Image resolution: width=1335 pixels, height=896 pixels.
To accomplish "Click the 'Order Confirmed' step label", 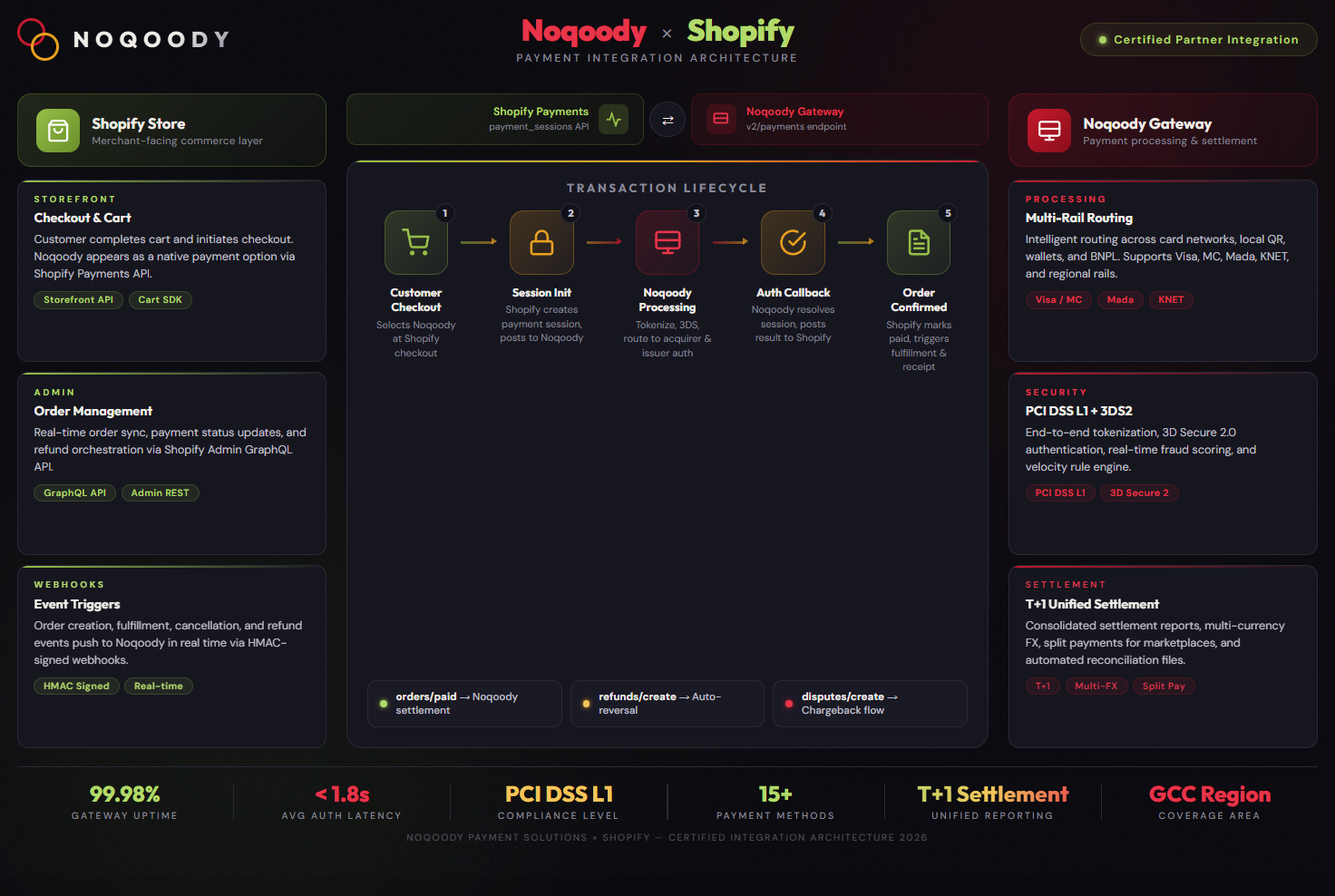I will click(919, 300).
